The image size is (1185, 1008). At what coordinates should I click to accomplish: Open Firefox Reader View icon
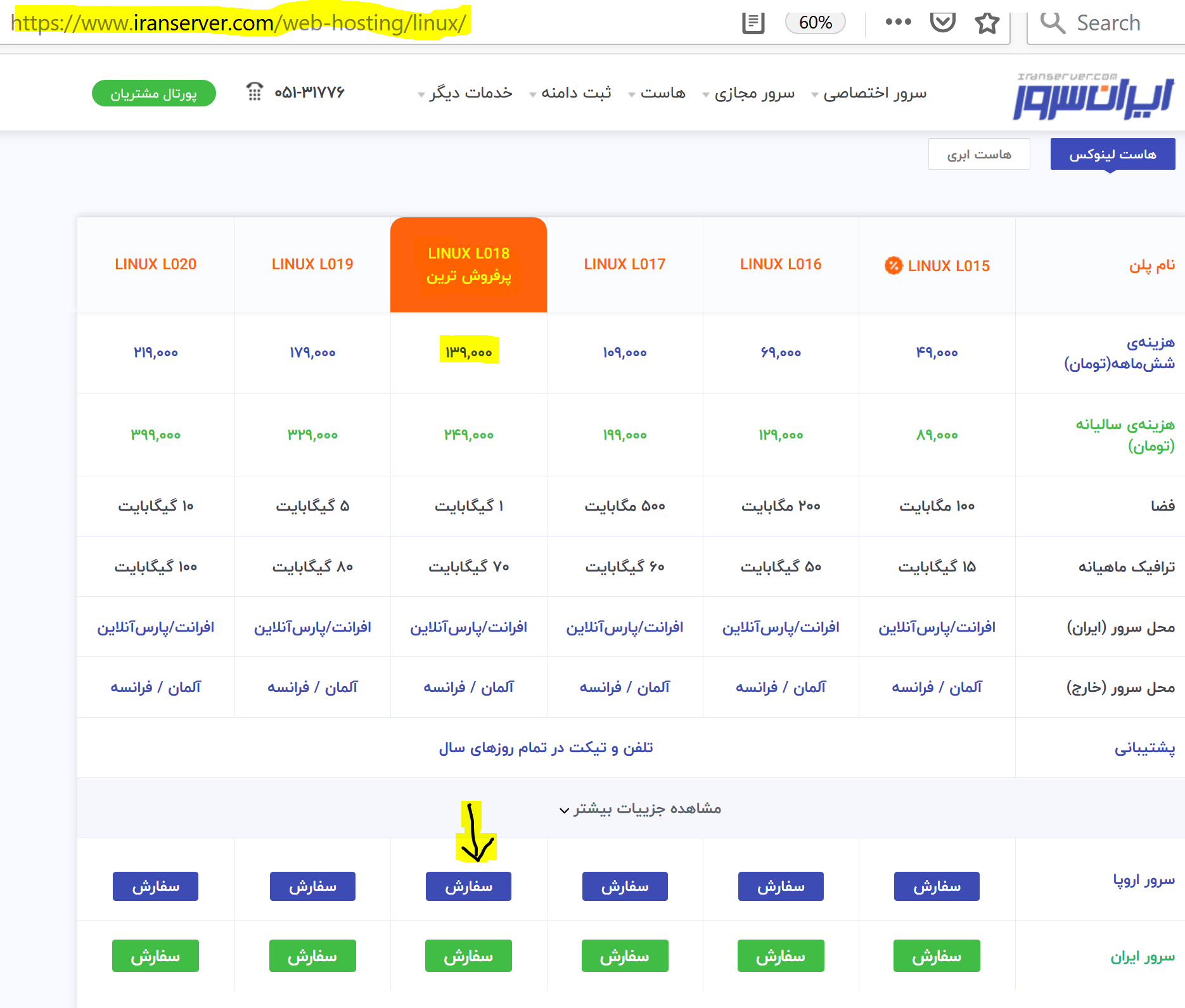(753, 23)
